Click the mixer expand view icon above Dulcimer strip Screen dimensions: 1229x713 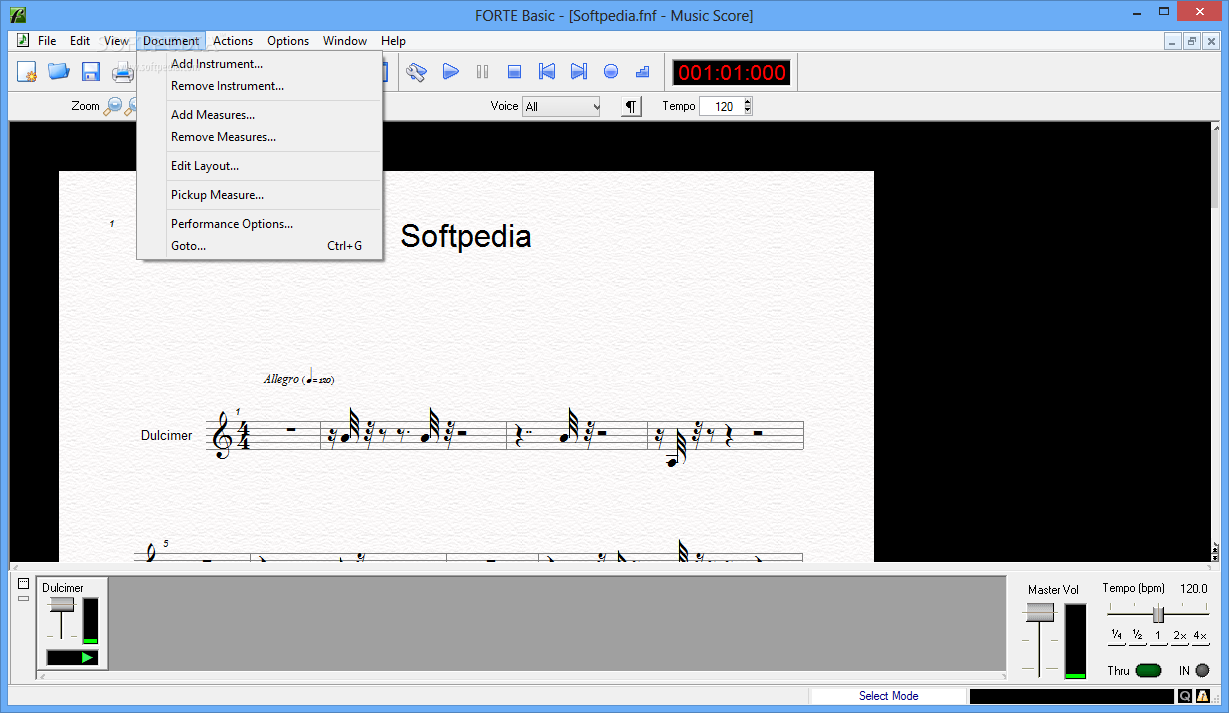point(24,583)
